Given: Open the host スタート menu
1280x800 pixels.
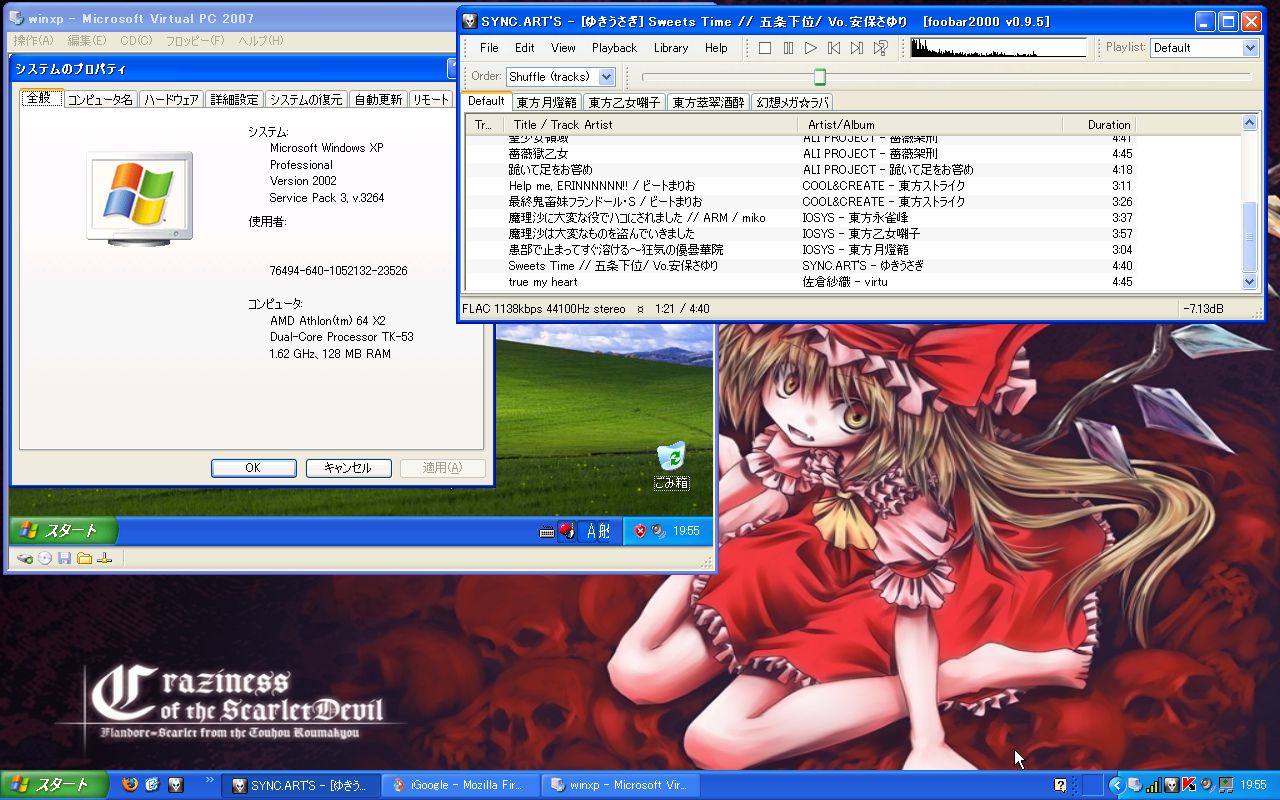Looking at the screenshot, I should (52, 785).
